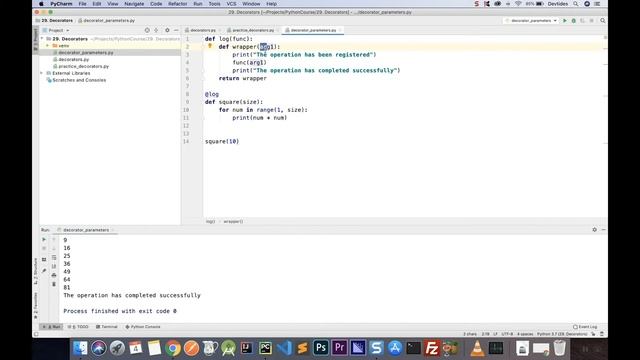This screenshot has width=640, height=360.
Task: Open VLC cone icon in the dock
Action: tap(477, 348)
